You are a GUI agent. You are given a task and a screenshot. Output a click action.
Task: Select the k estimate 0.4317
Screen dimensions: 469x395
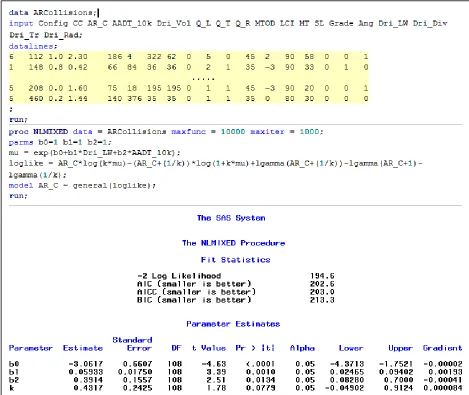tap(88, 388)
